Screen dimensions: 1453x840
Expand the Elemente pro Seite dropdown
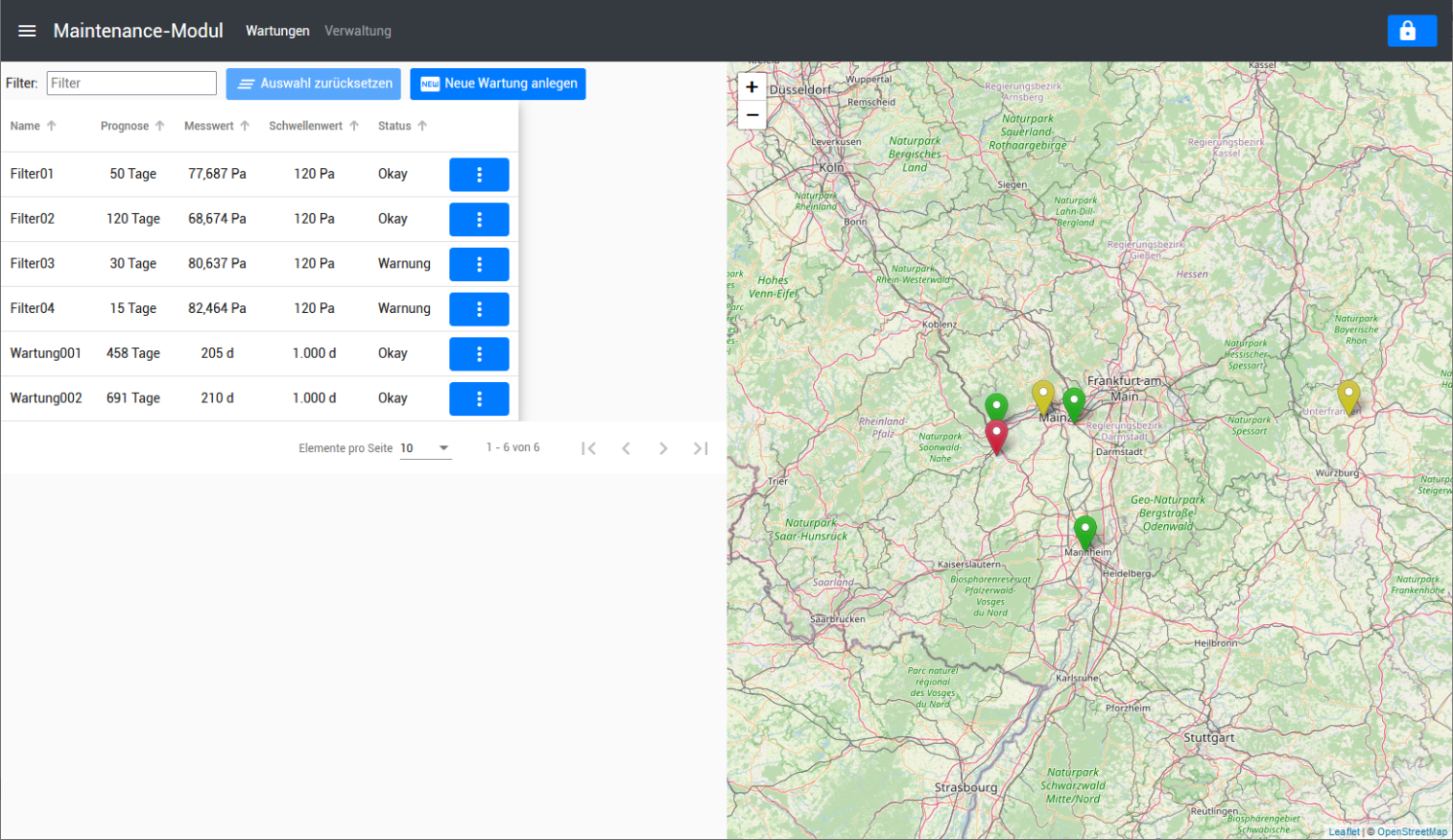(426, 448)
